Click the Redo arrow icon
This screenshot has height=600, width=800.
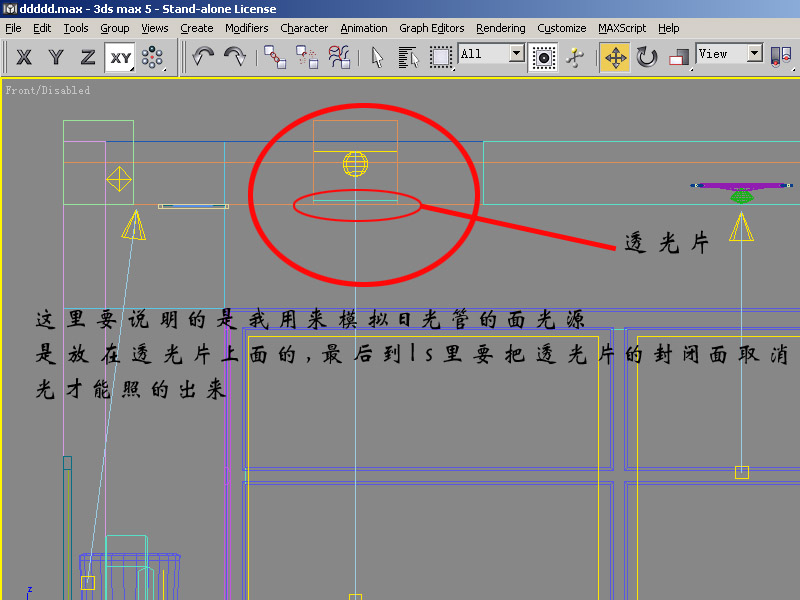click(235, 56)
